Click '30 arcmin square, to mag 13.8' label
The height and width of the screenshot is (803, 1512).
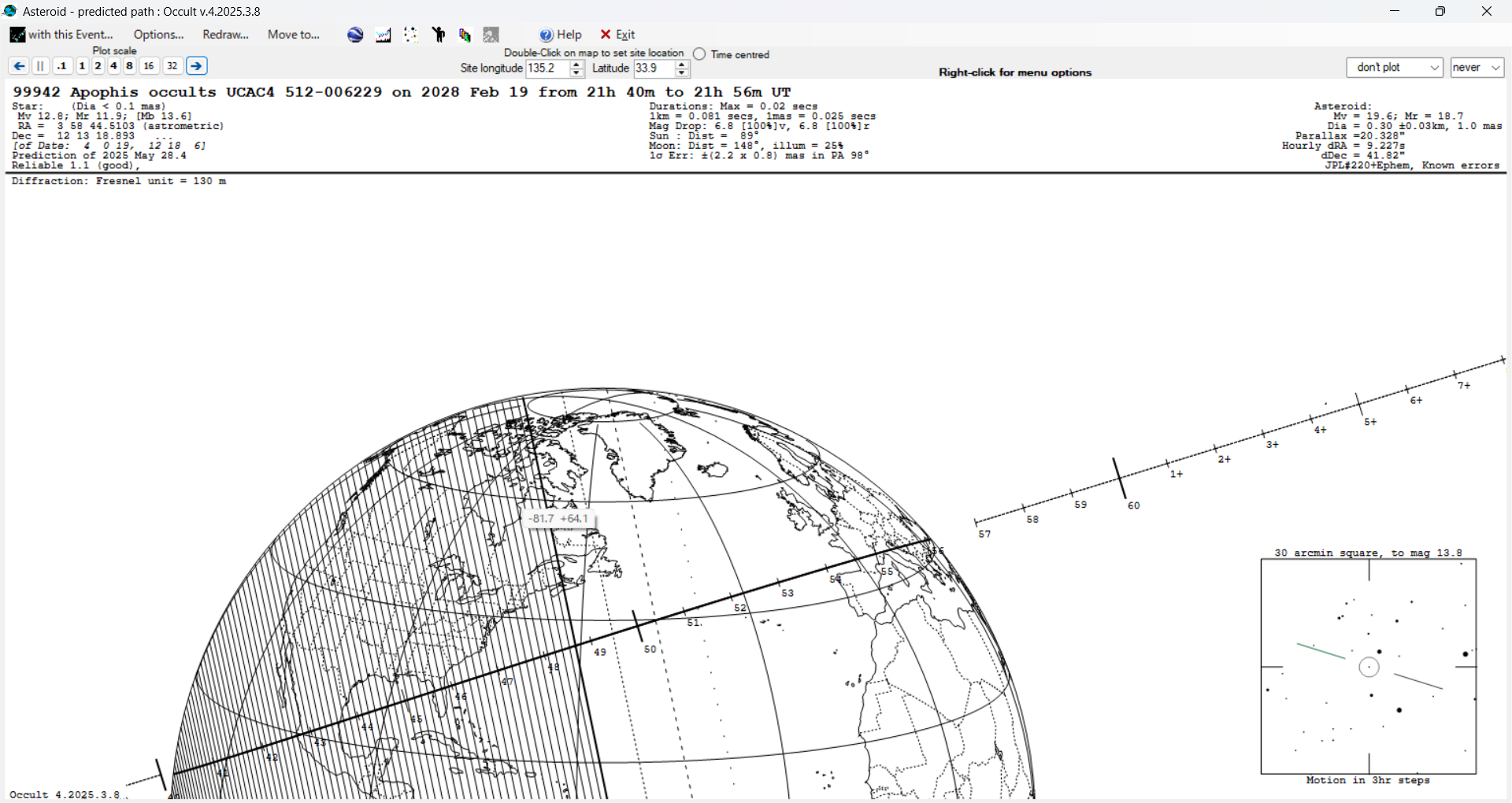point(1369,553)
